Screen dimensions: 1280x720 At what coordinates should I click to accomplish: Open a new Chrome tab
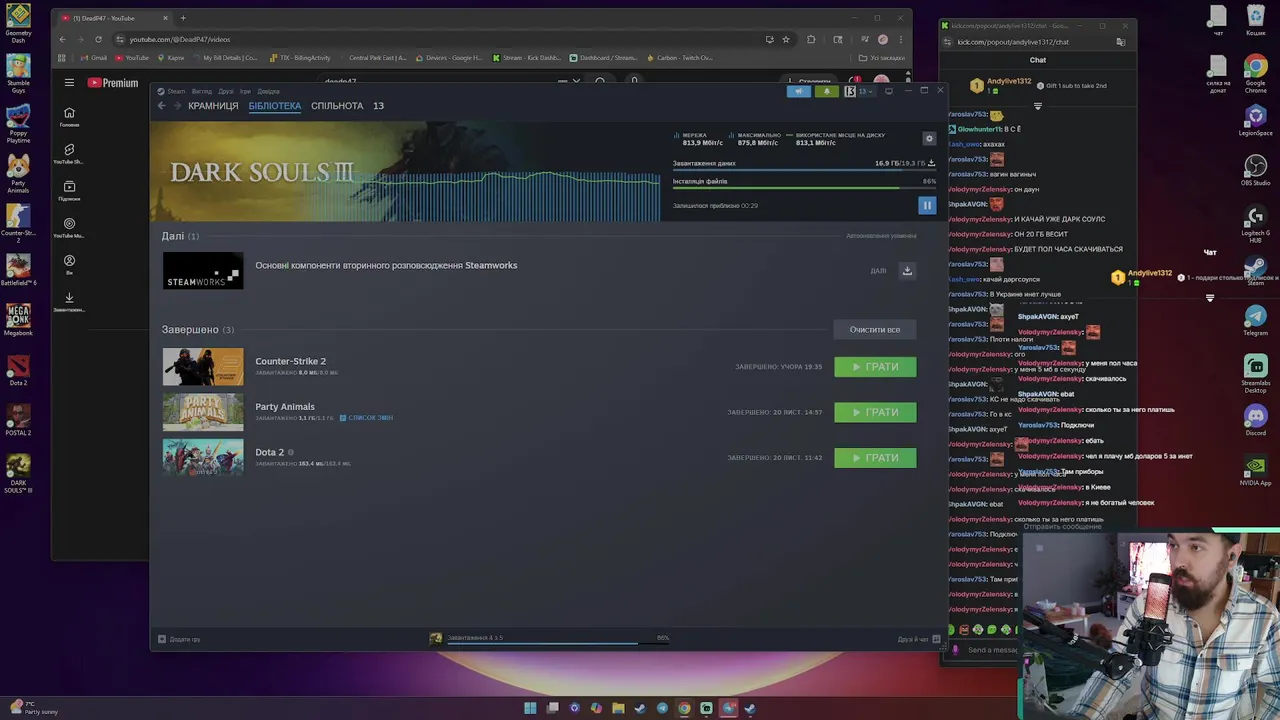pyautogui.click(x=183, y=18)
